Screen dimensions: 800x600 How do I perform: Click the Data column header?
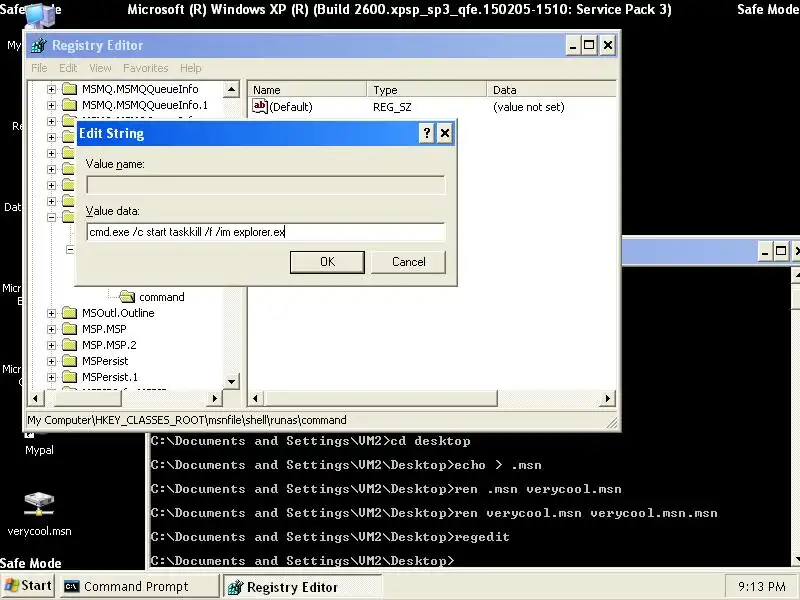tap(551, 90)
